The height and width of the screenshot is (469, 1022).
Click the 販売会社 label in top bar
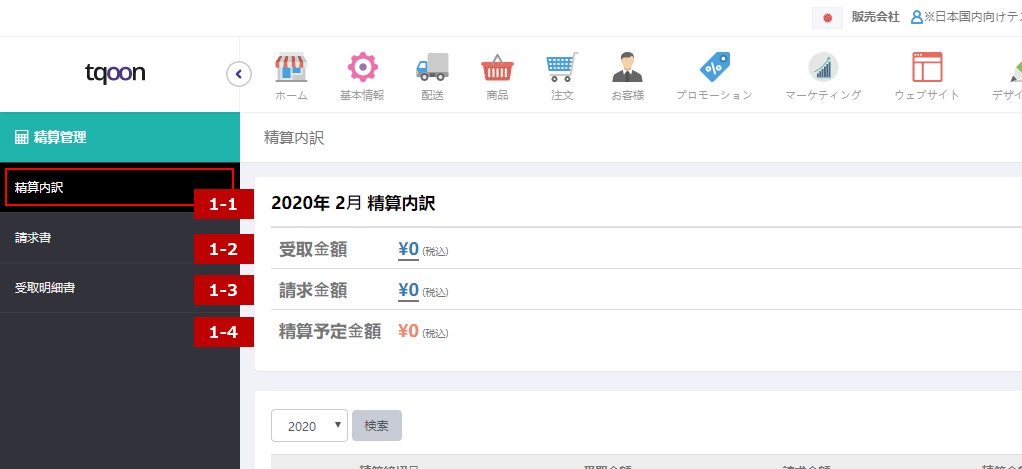pyautogui.click(x=875, y=18)
